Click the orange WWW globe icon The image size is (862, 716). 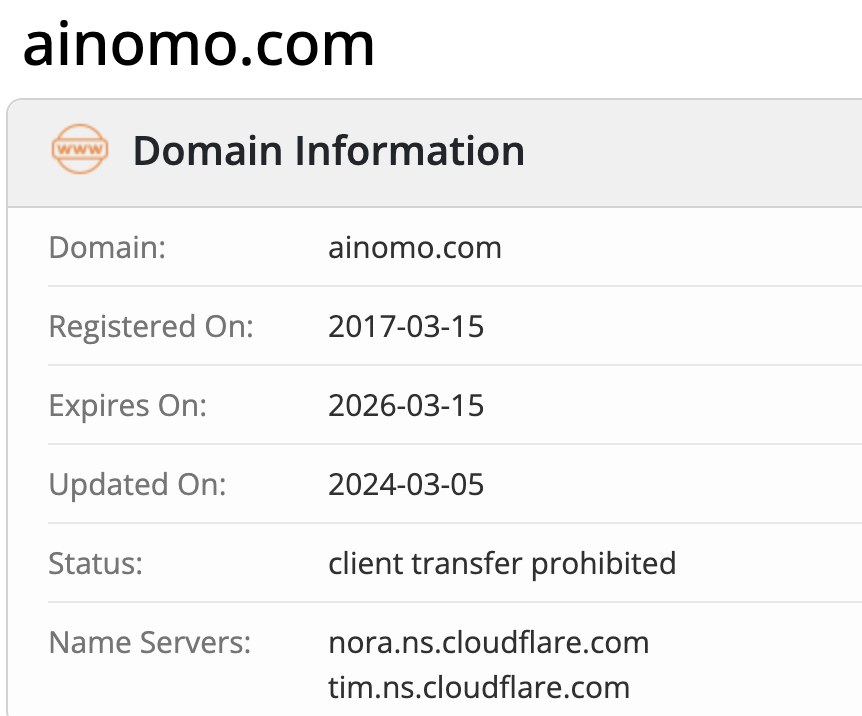[80, 149]
